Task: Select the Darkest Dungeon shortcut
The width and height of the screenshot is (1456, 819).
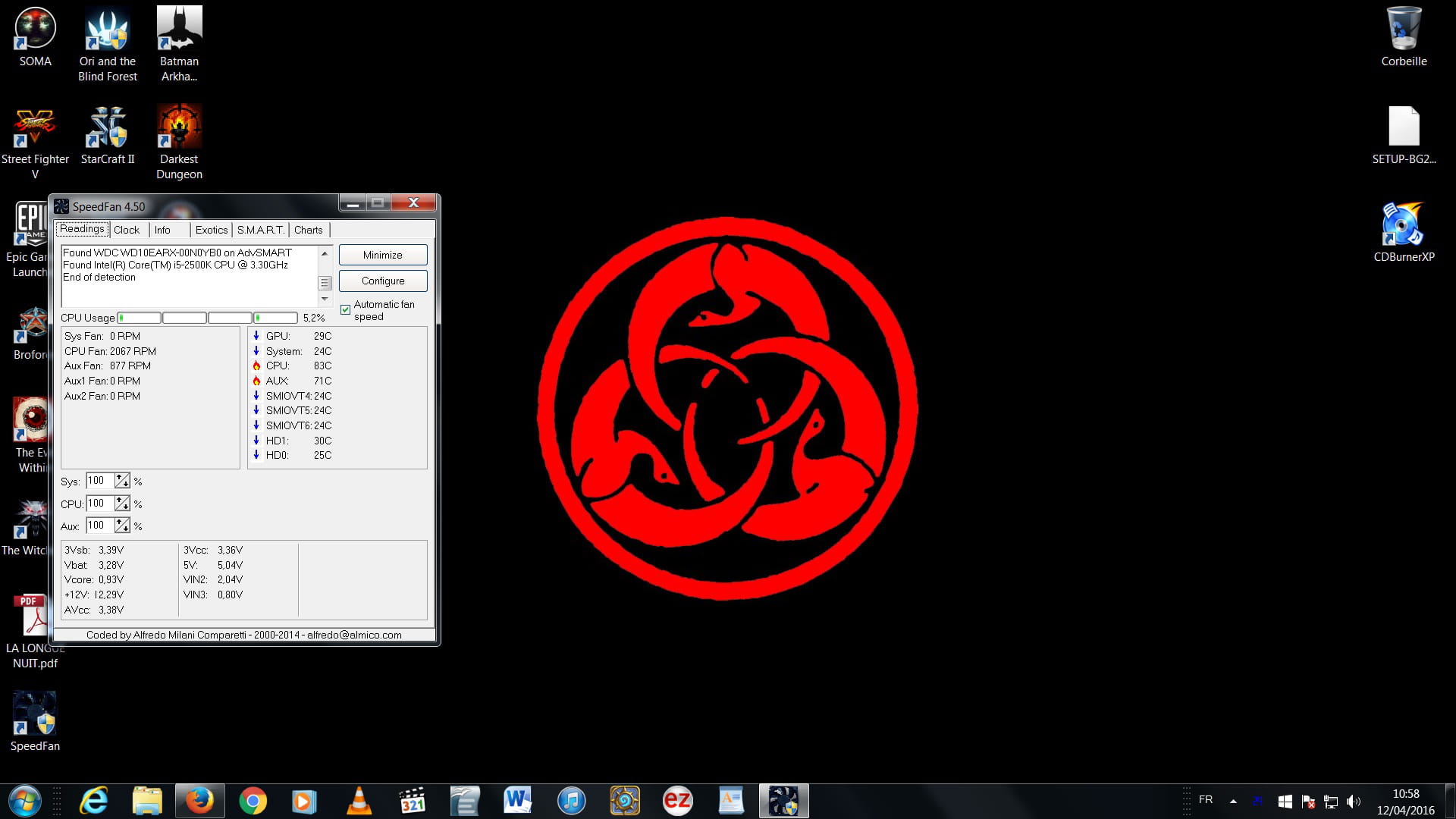Action: coord(179,143)
